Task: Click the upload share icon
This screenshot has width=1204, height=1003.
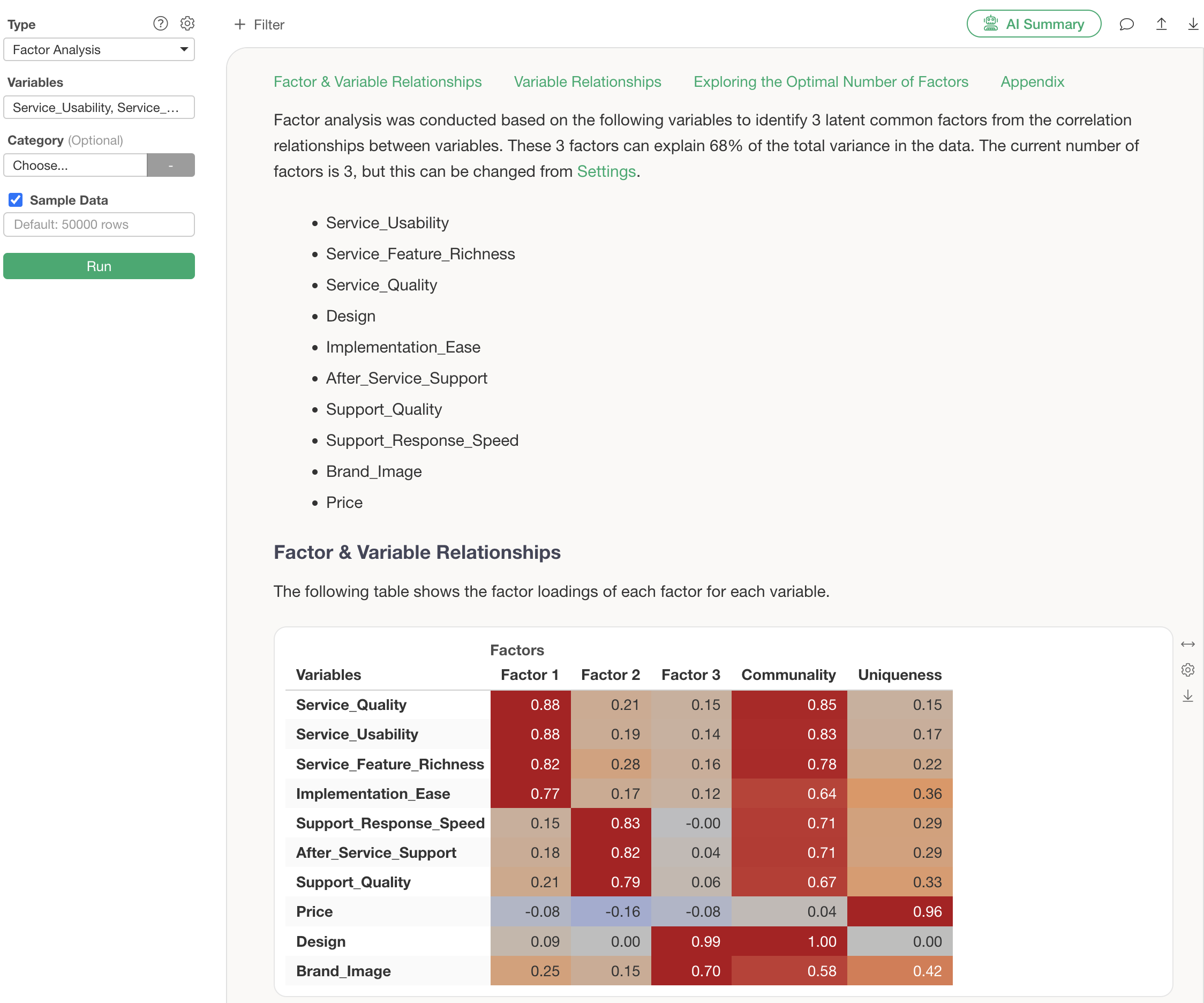Action: click(1161, 24)
